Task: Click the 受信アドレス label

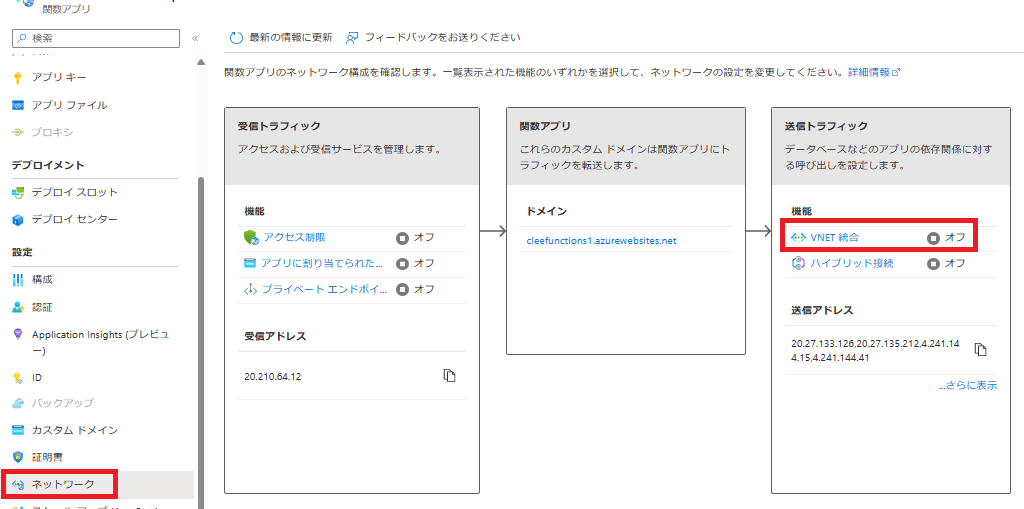Action: click(x=276, y=337)
